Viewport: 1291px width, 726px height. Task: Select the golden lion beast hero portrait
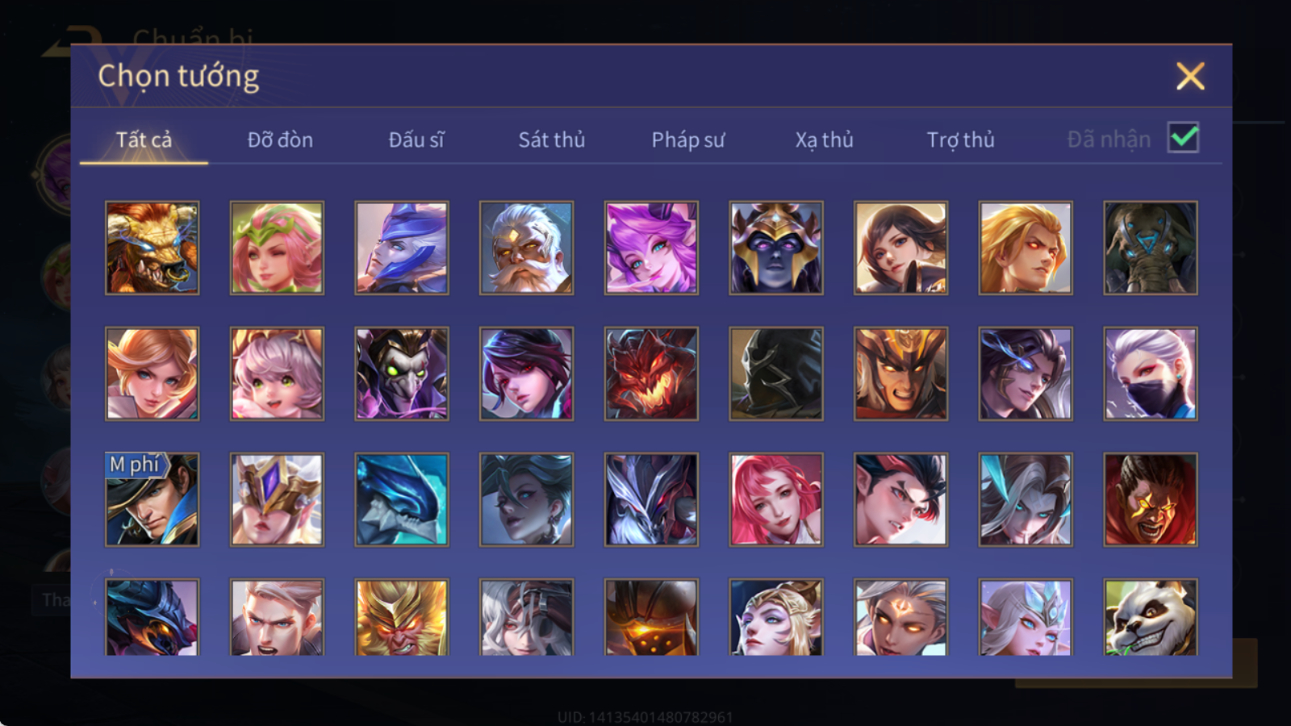(152, 248)
